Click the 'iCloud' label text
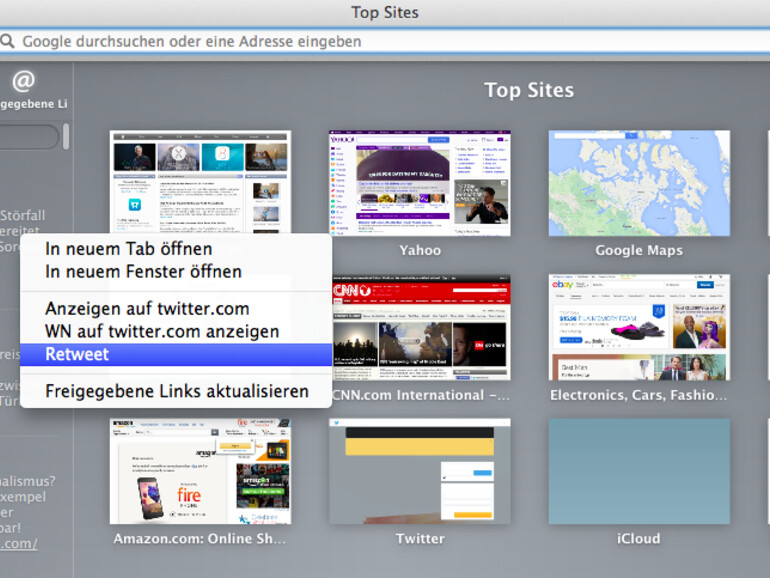Image resolution: width=770 pixels, height=578 pixels. pos(638,539)
